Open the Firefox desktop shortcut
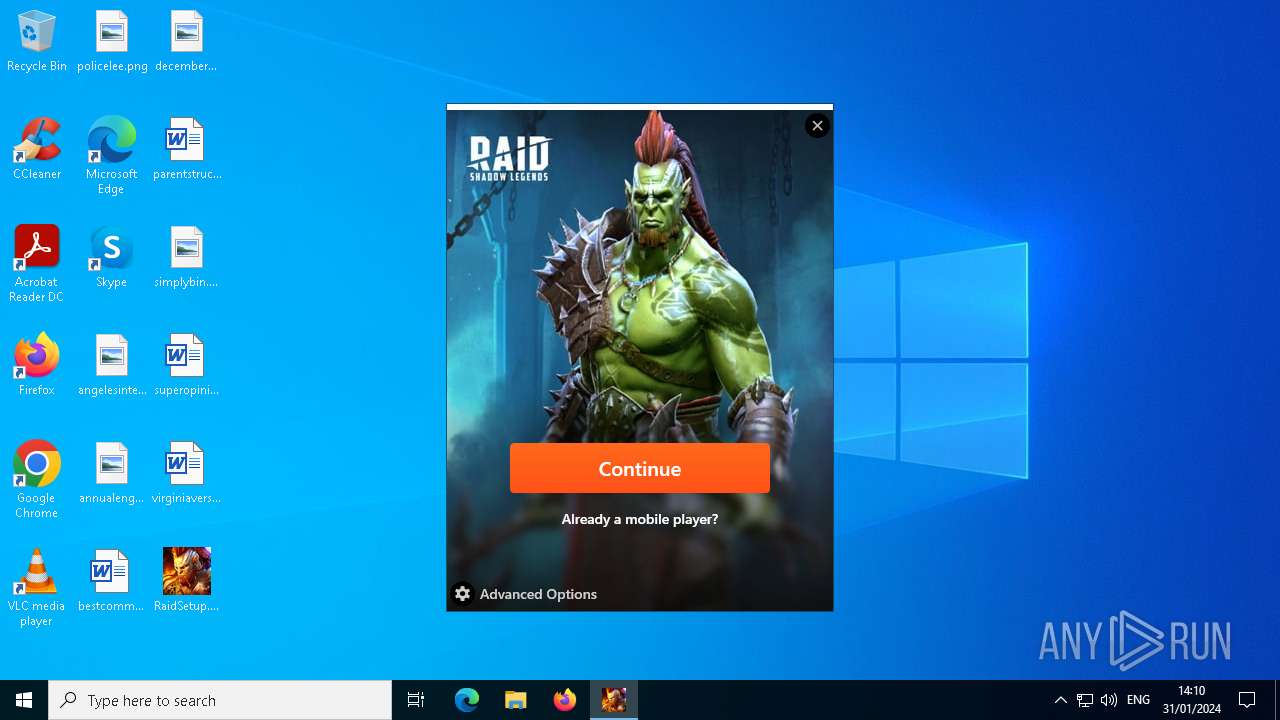 coord(37,365)
